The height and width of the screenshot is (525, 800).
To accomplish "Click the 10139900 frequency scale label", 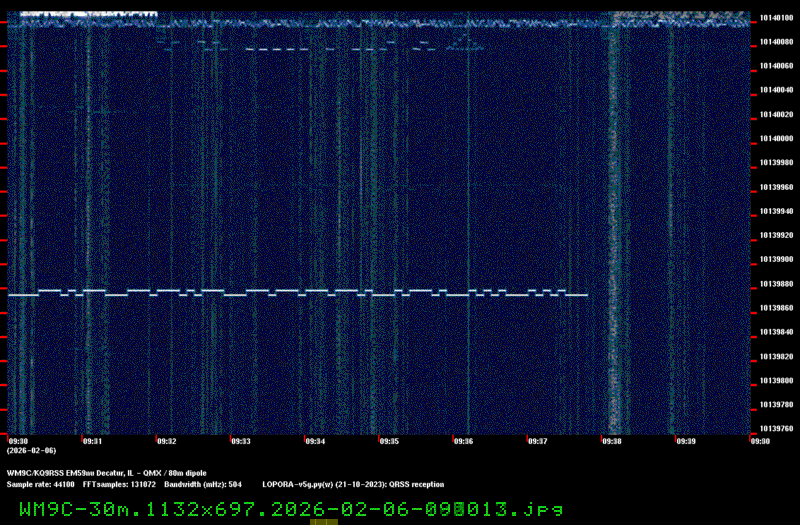I will point(776,260).
